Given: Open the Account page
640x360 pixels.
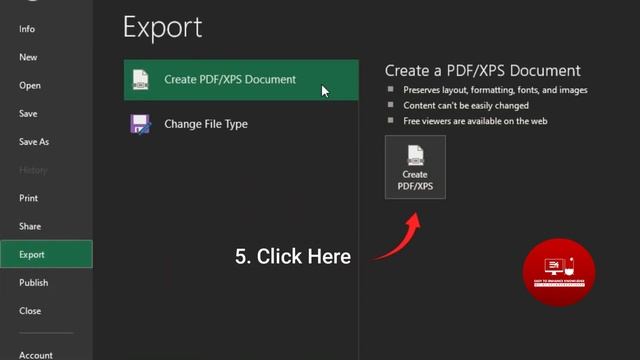Looking at the screenshot, I should point(36,355).
